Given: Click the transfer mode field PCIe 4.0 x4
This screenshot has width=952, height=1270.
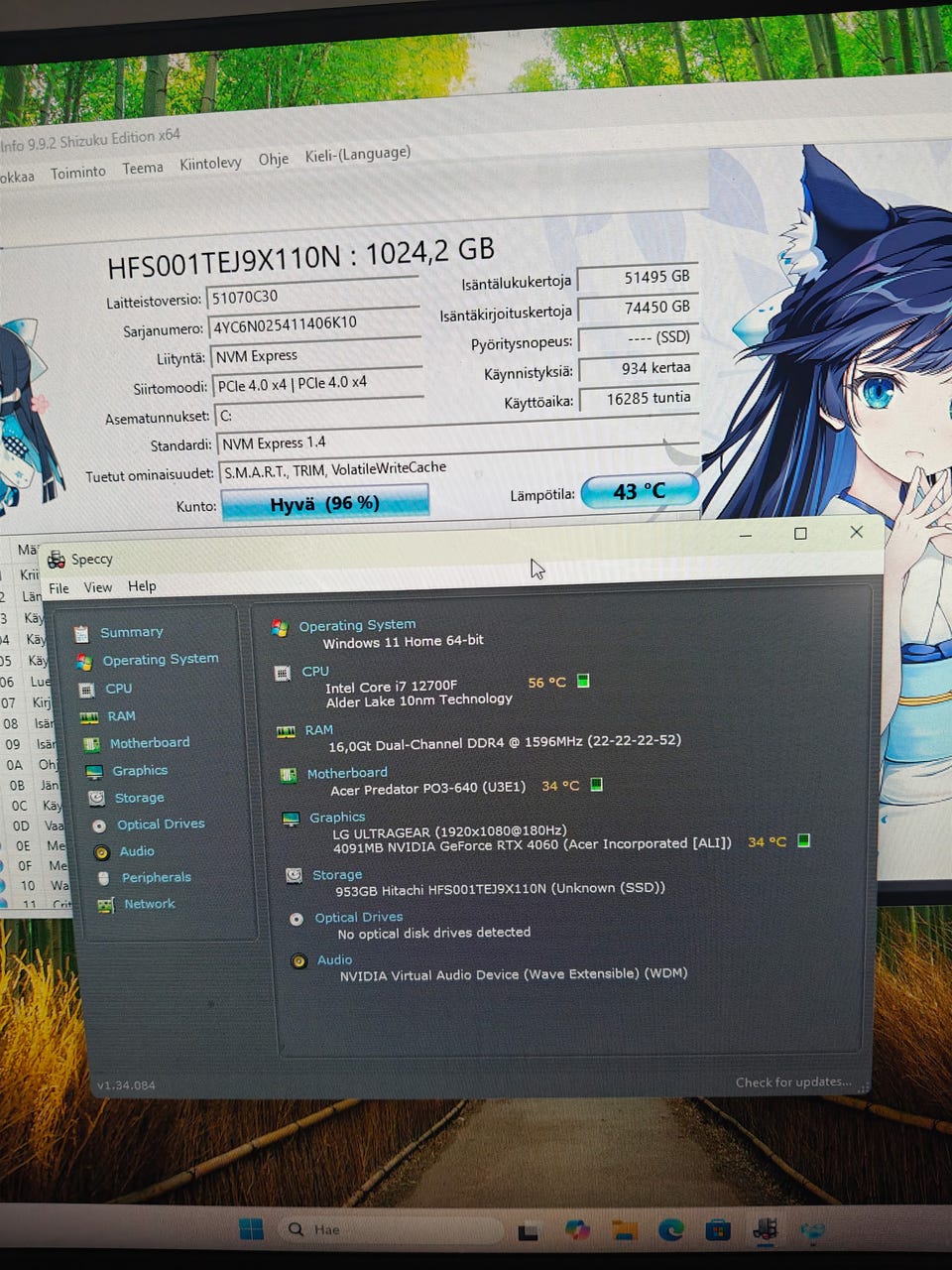Looking at the screenshot, I should pyautogui.click(x=317, y=383).
